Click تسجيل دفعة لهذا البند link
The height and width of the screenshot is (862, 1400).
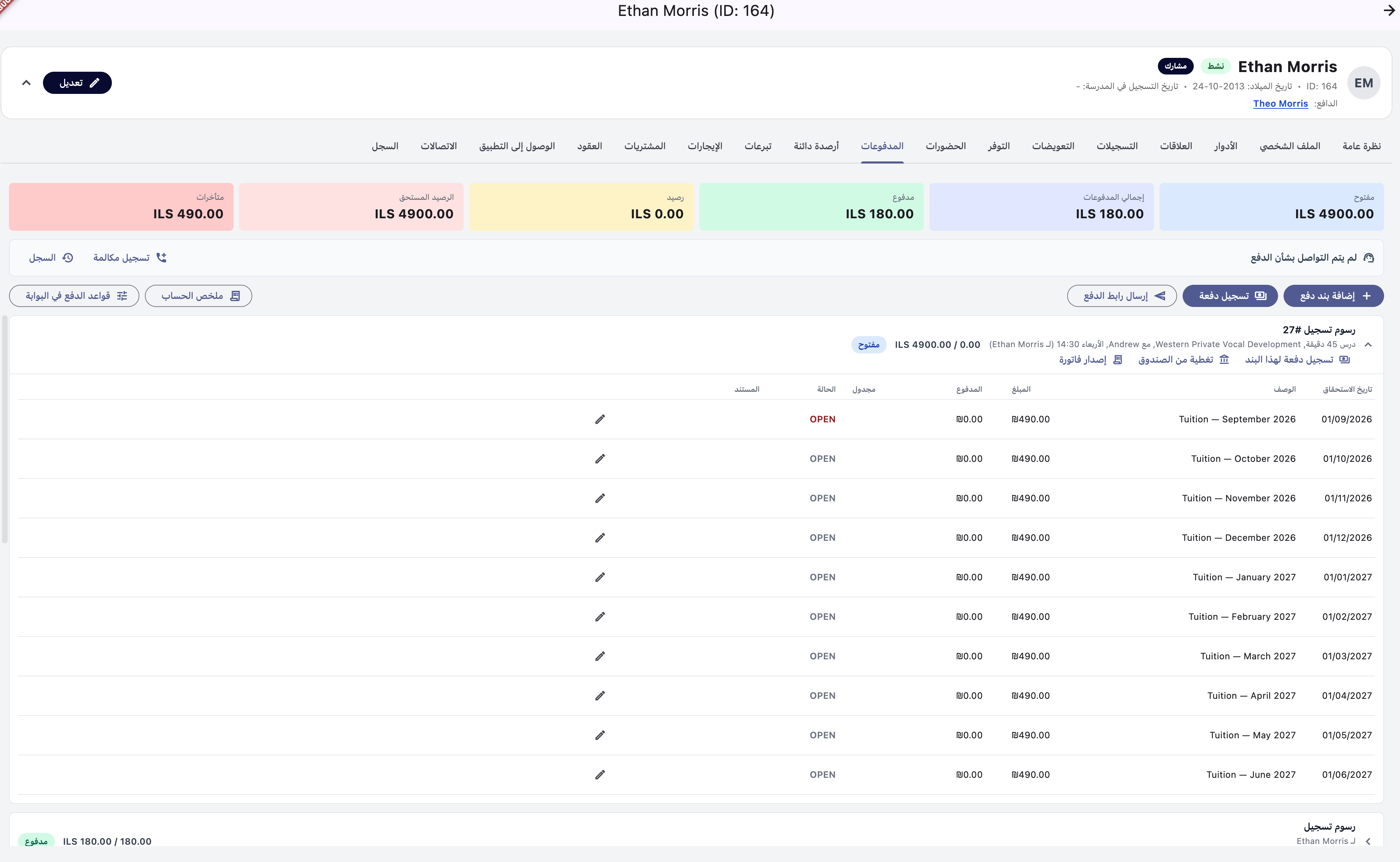(1297, 359)
